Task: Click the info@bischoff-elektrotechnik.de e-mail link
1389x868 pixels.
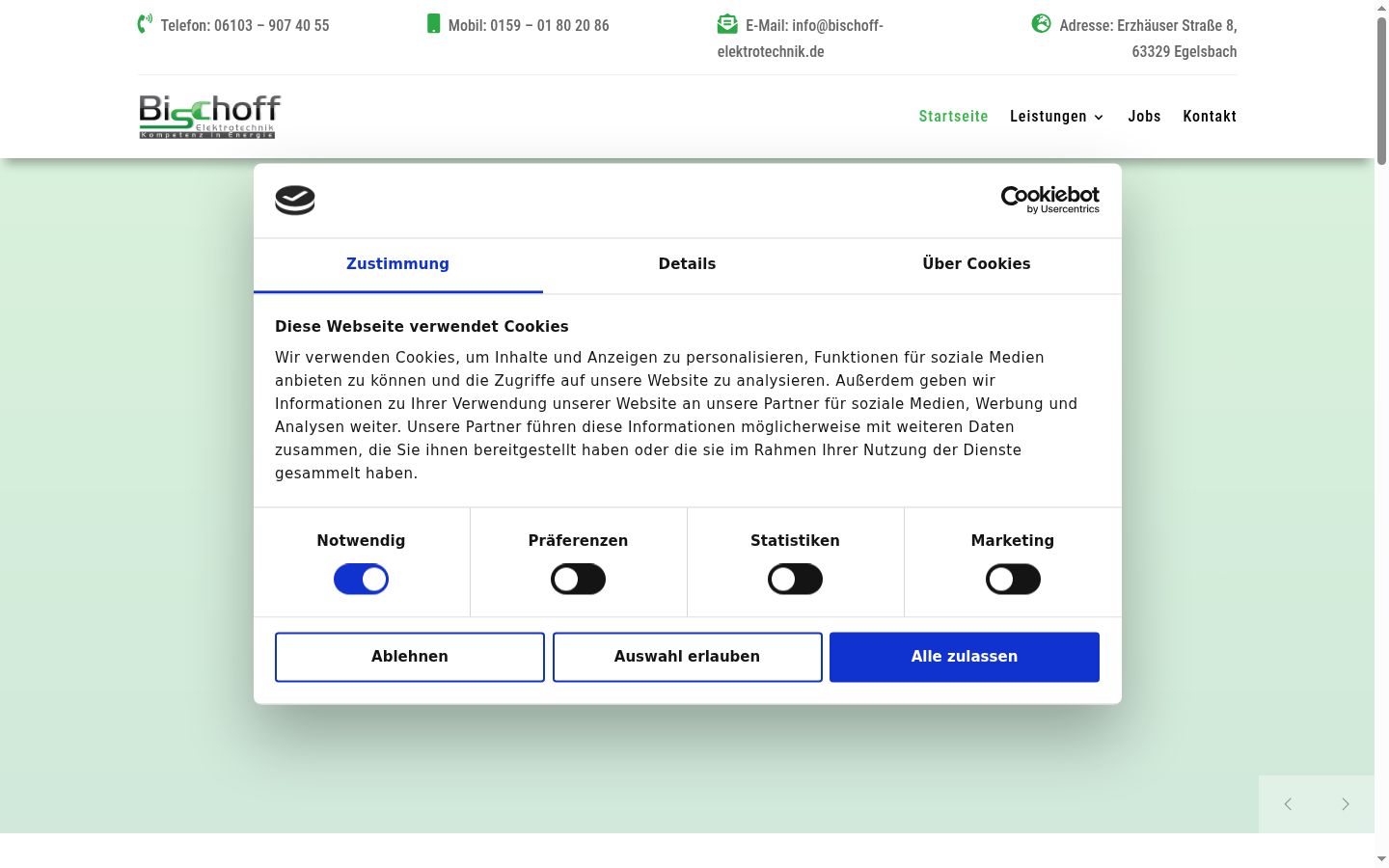Action: (x=800, y=39)
